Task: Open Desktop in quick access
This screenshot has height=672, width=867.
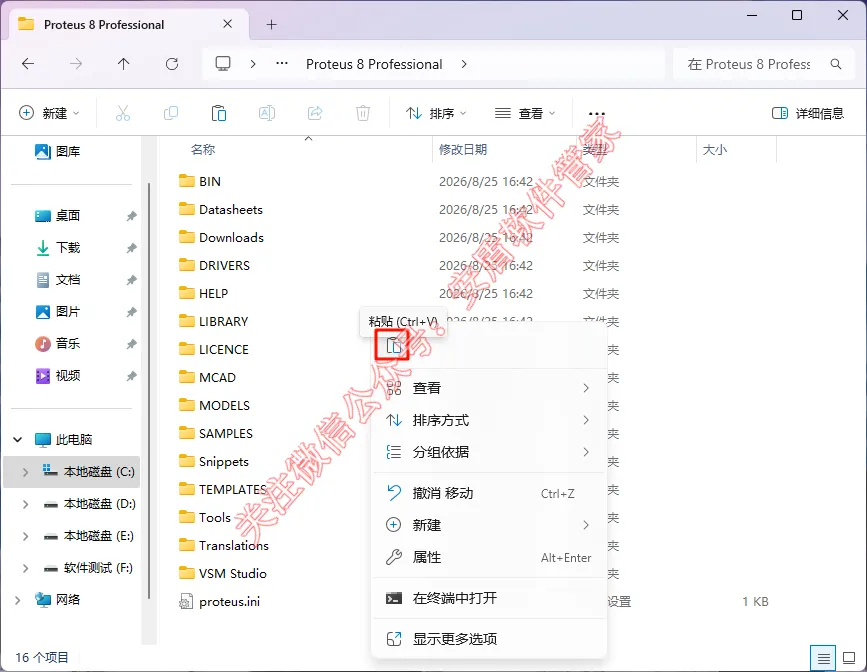Action: (58, 216)
